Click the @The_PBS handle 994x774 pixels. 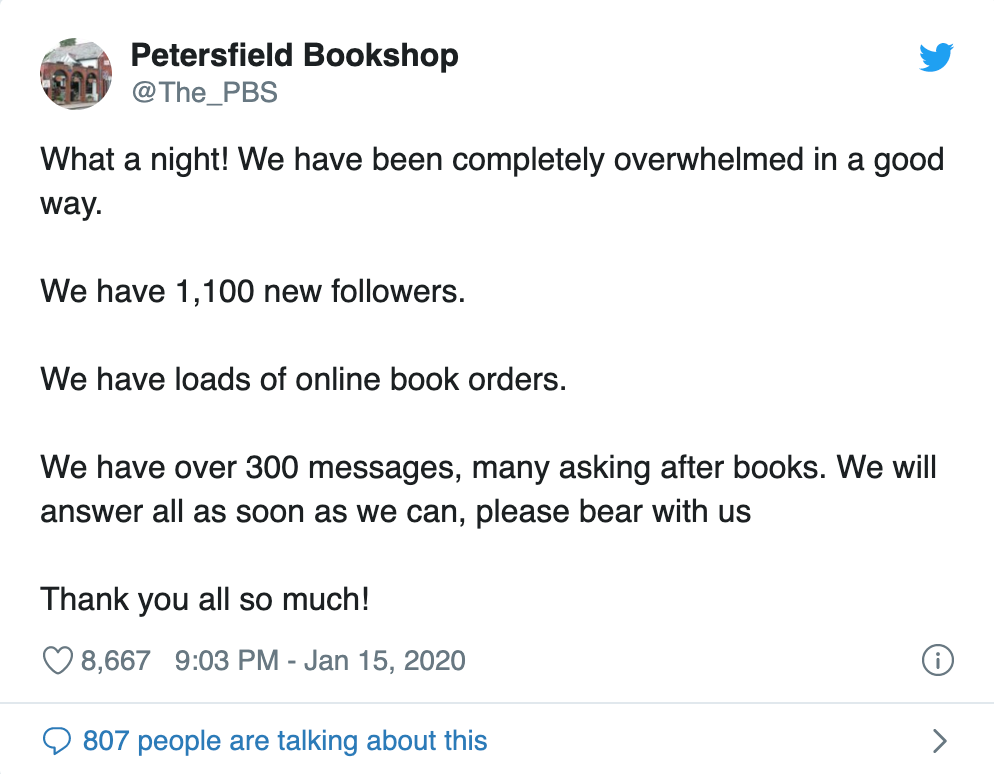click(x=204, y=93)
